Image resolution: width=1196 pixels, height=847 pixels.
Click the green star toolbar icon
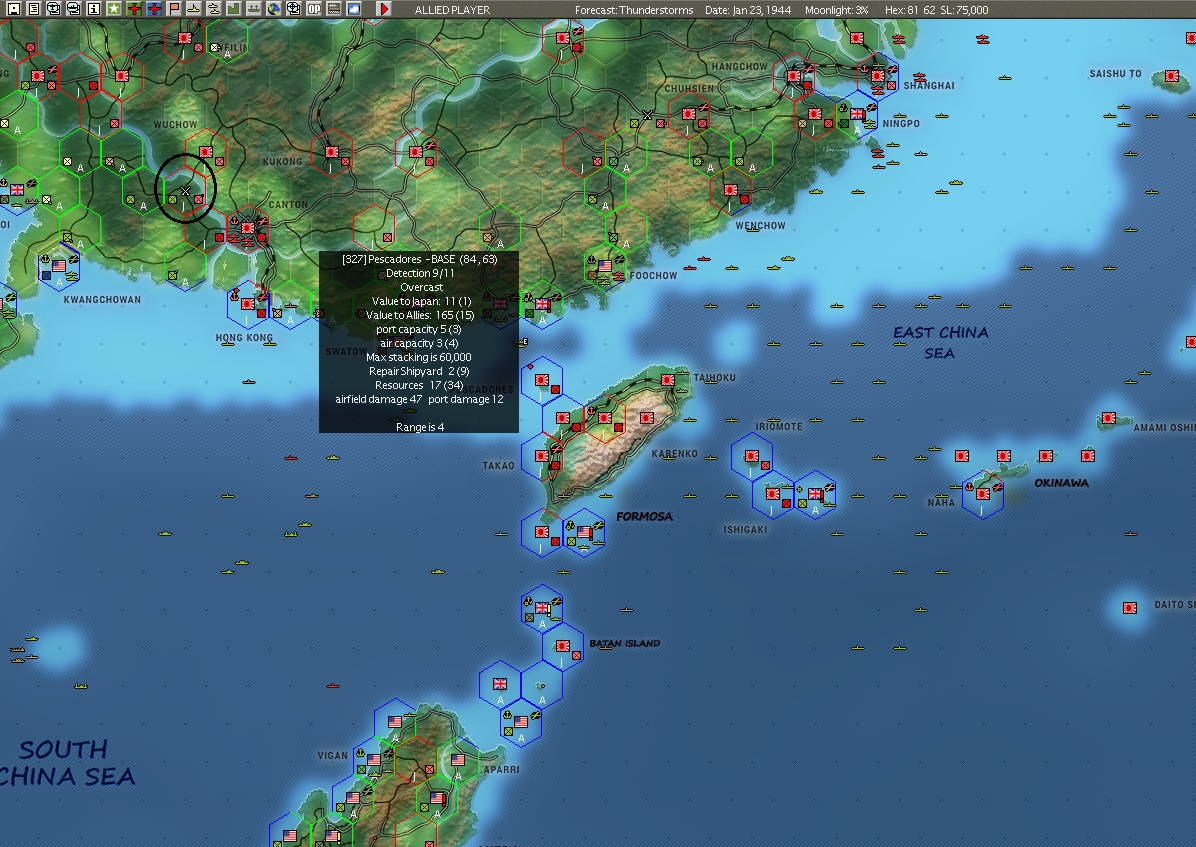click(x=114, y=9)
